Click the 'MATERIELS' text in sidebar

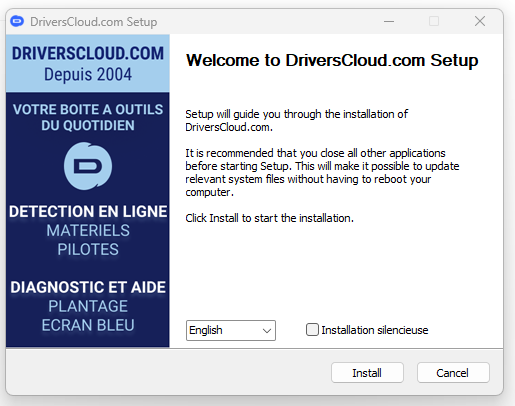tap(88, 231)
